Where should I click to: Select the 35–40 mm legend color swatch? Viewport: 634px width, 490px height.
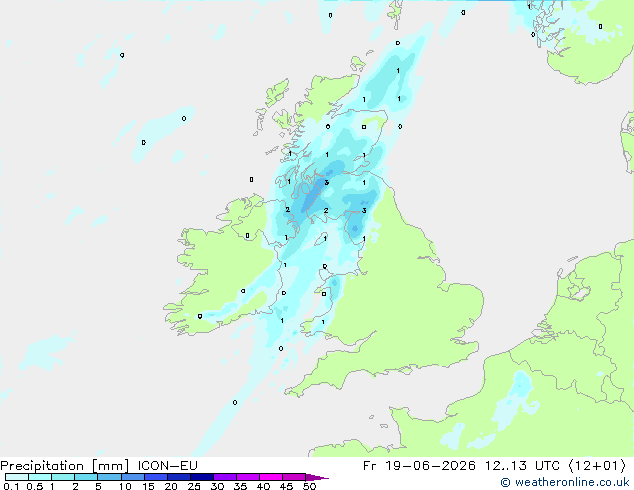click(247, 477)
